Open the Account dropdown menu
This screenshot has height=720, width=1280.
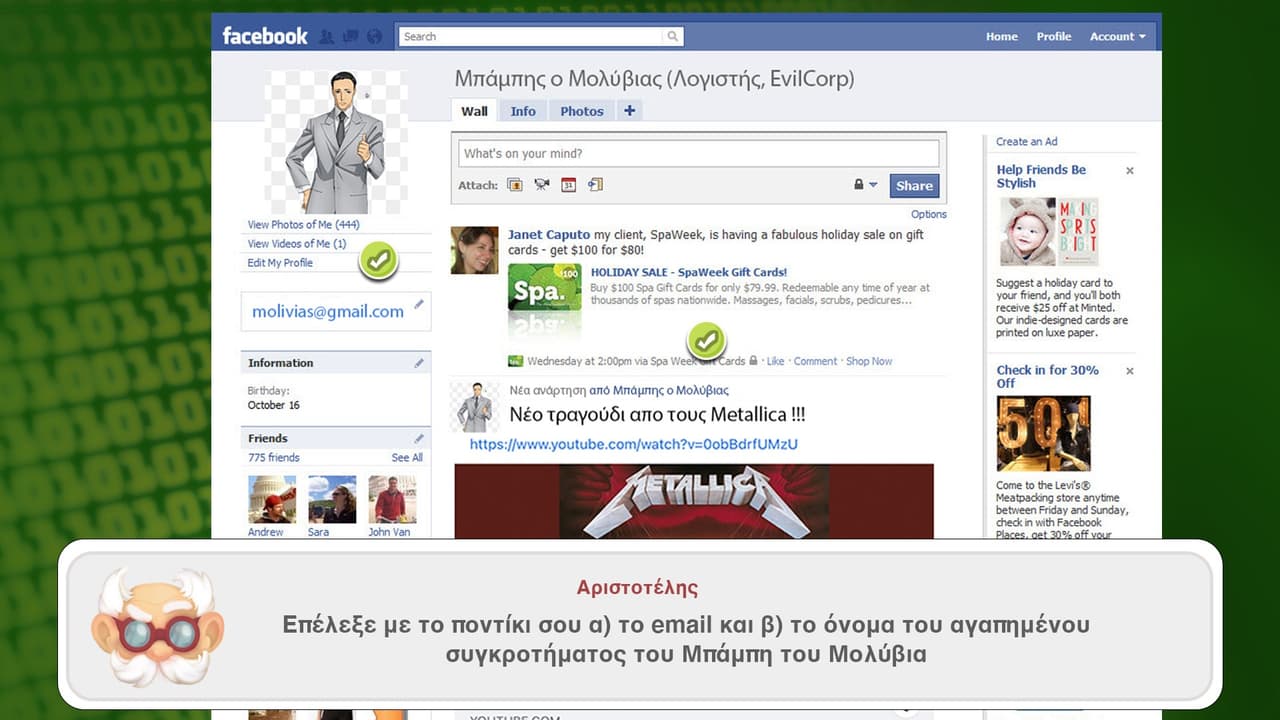click(1118, 37)
